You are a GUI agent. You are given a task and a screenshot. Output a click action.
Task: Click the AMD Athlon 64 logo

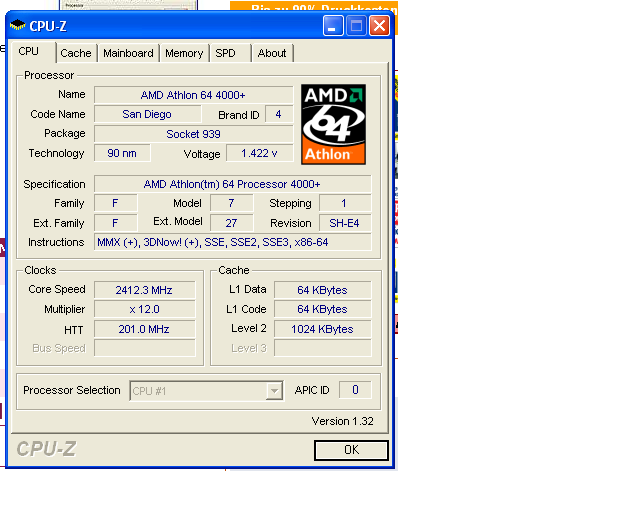tap(333, 124)
